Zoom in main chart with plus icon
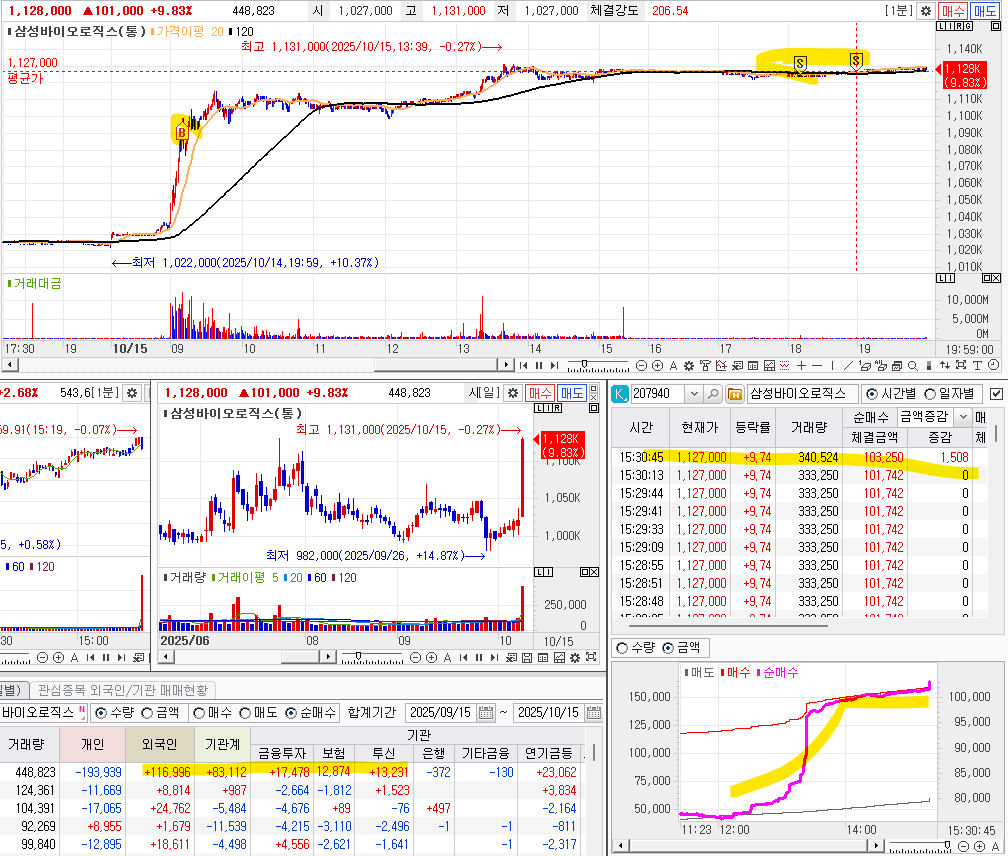The image size is (1008, 856). [x=658, y=366]
